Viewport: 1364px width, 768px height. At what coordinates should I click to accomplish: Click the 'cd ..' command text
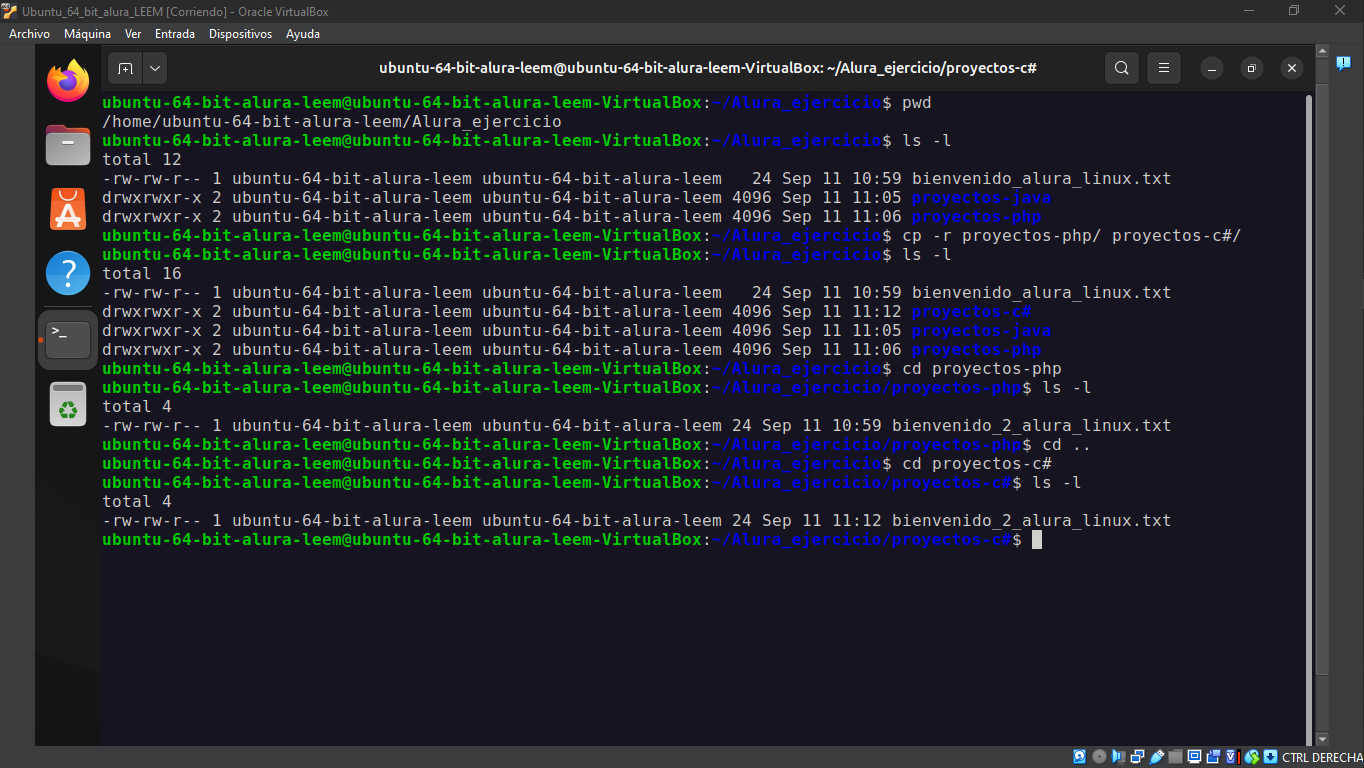click(x=1066, y=445)
